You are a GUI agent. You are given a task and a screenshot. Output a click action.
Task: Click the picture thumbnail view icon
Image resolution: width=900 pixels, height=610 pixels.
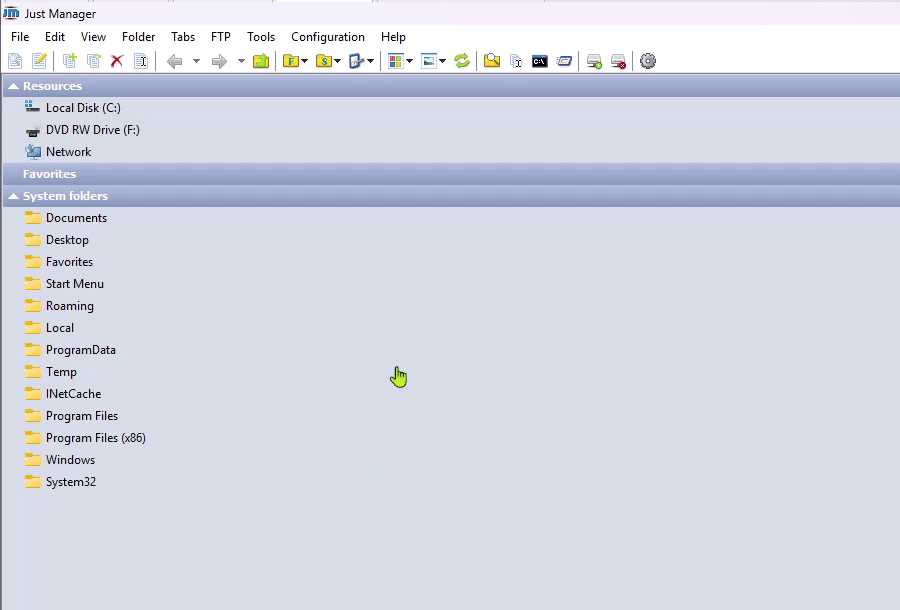[429, 61]
